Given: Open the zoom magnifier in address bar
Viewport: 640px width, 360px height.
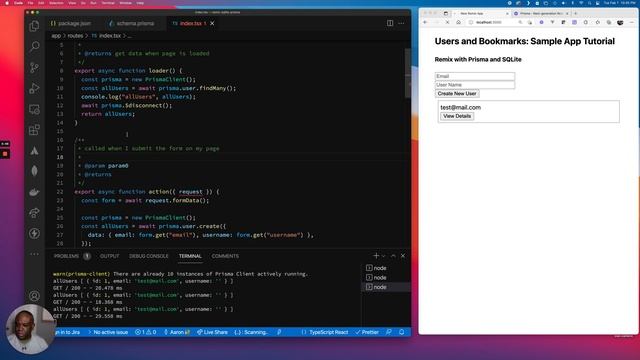Looking at the screenshot, I should (x=520, y=22).
